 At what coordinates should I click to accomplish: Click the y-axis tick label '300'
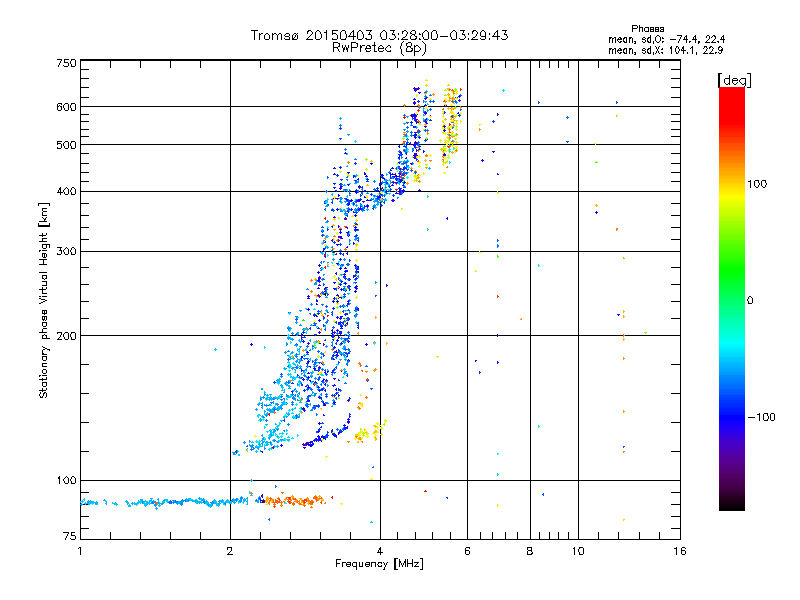66,251
